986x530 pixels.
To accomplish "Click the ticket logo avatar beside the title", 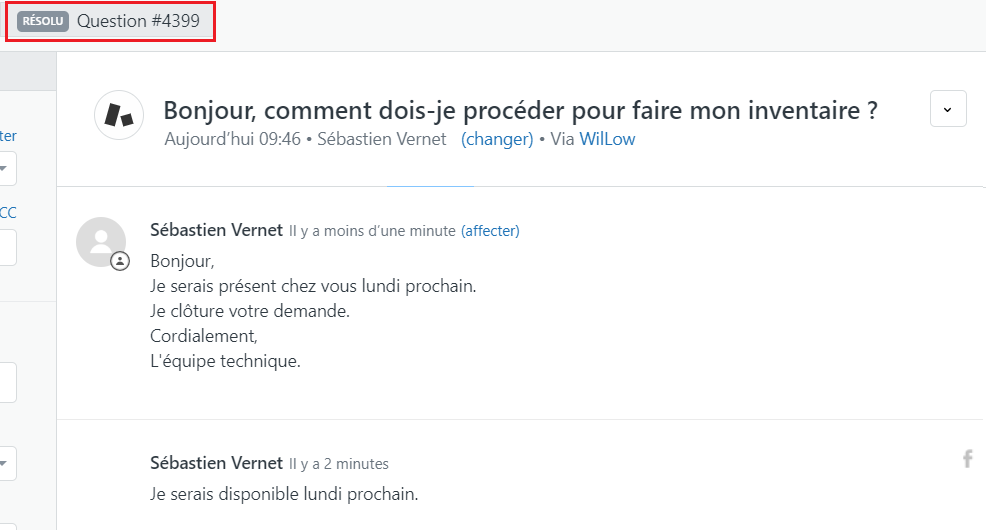I will [119, 114].
